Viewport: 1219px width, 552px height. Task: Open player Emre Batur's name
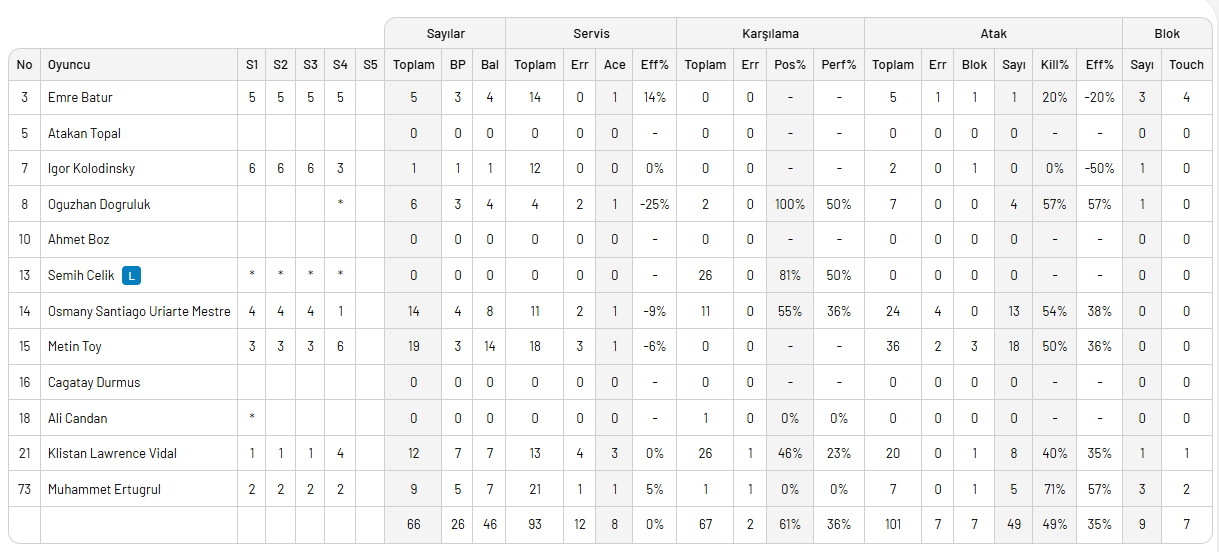click(x=80, y=98)
